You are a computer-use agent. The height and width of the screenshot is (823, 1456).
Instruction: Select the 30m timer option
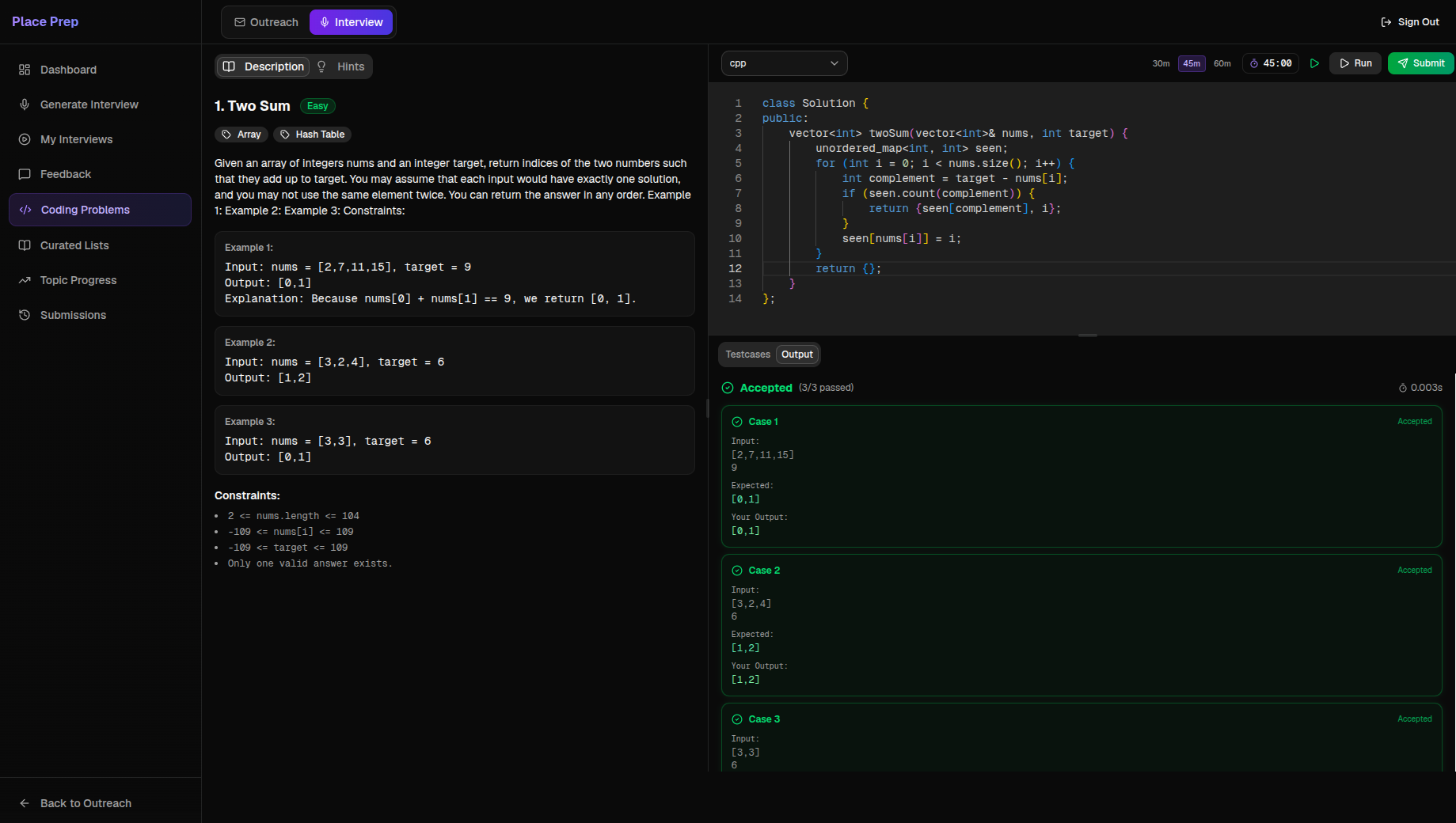[x=1161, y=63]
